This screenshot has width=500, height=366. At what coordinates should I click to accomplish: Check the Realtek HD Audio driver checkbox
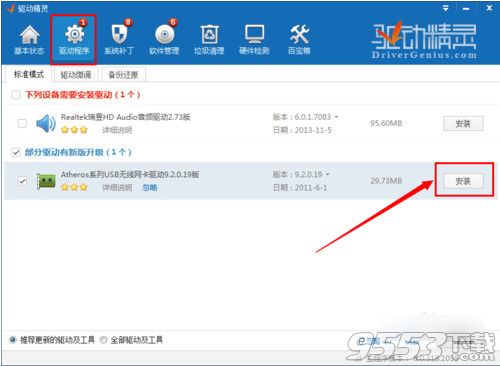click(x=22, y=123)
